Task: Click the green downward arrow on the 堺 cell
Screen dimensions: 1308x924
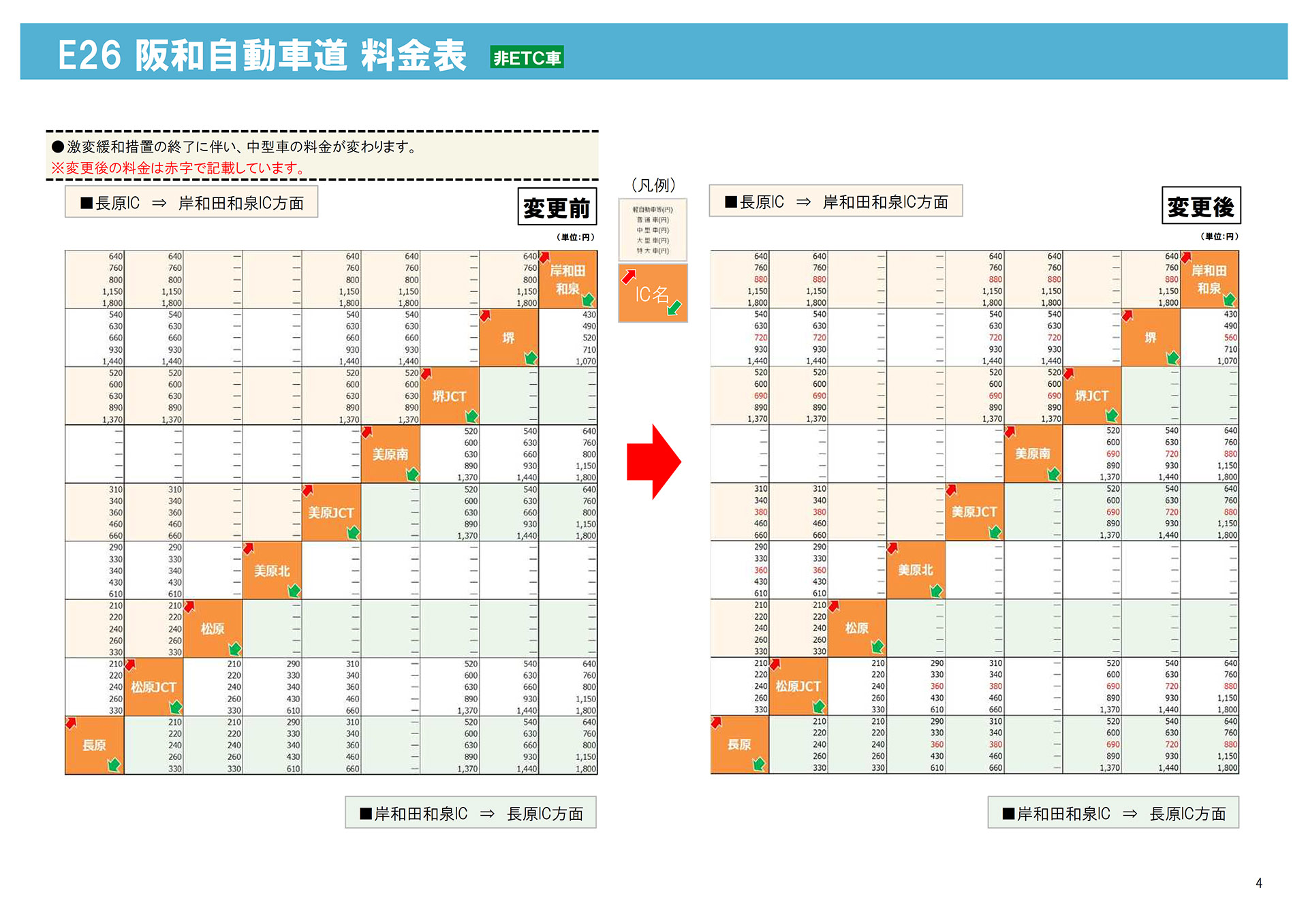Action: pyautogui.click(x=531, y=357)
